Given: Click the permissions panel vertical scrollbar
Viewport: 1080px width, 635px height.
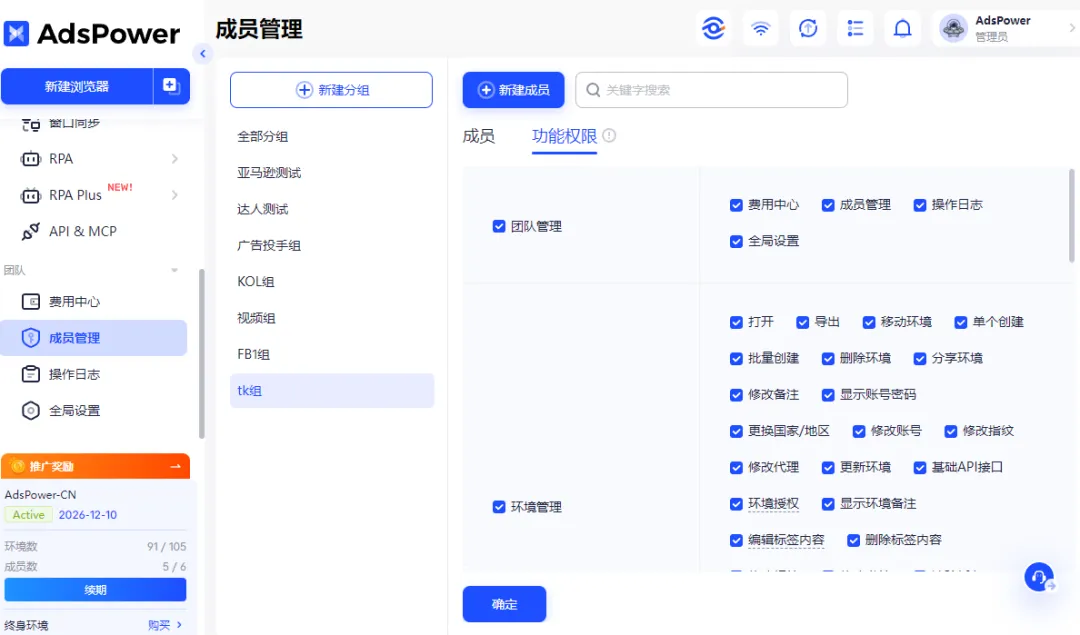Looking at the screenshot, I should point(1071,216).
